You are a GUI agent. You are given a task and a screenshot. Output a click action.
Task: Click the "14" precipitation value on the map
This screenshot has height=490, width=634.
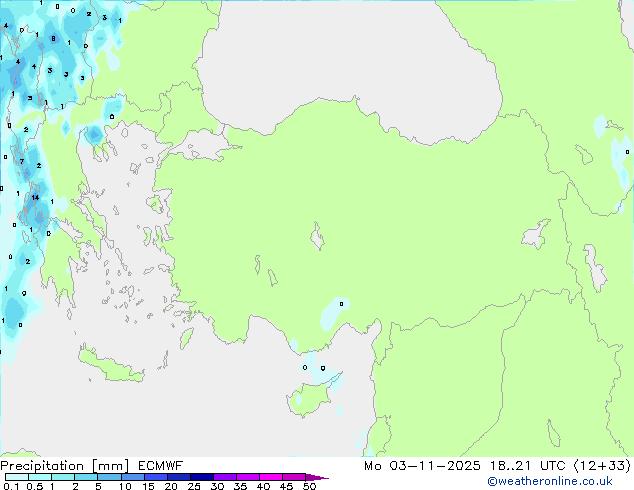35,198
